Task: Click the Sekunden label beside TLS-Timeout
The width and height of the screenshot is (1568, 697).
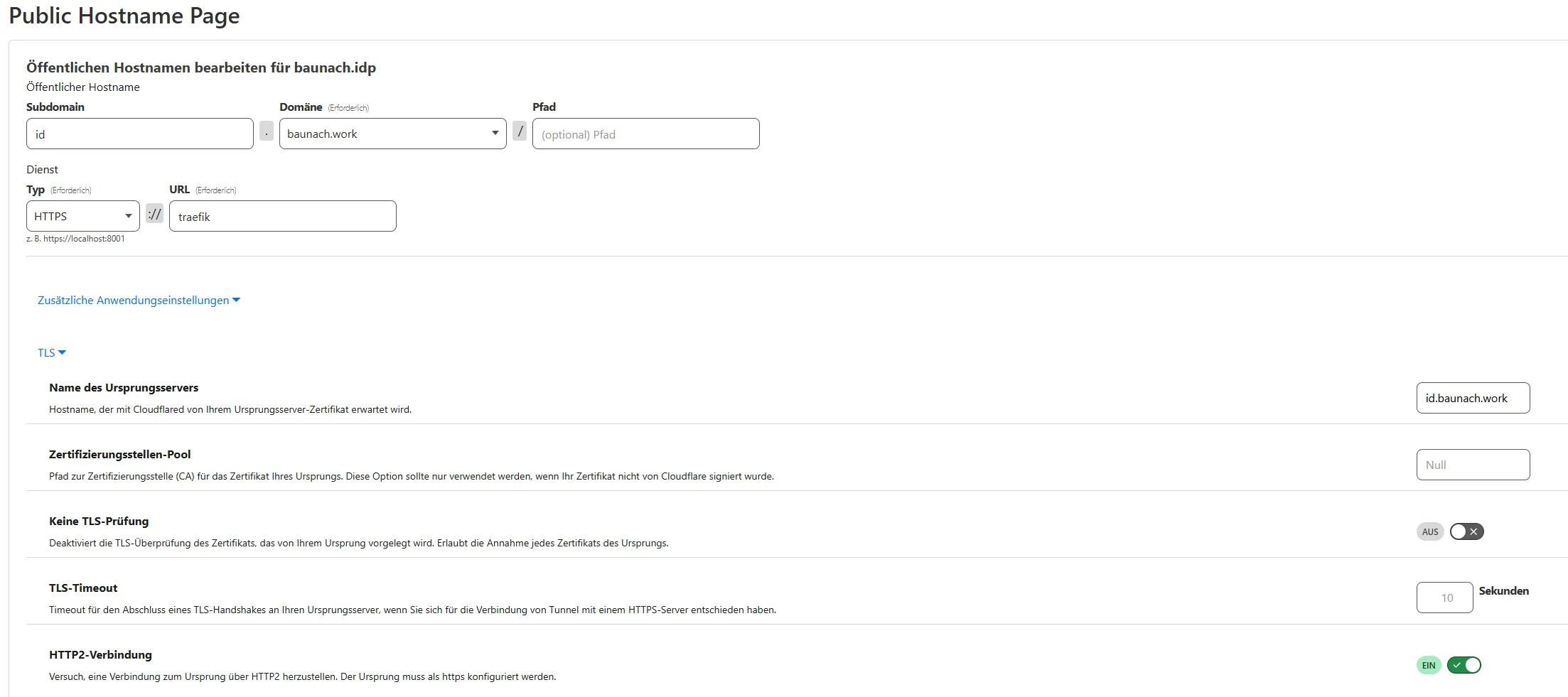Action: pos(1503,591)
